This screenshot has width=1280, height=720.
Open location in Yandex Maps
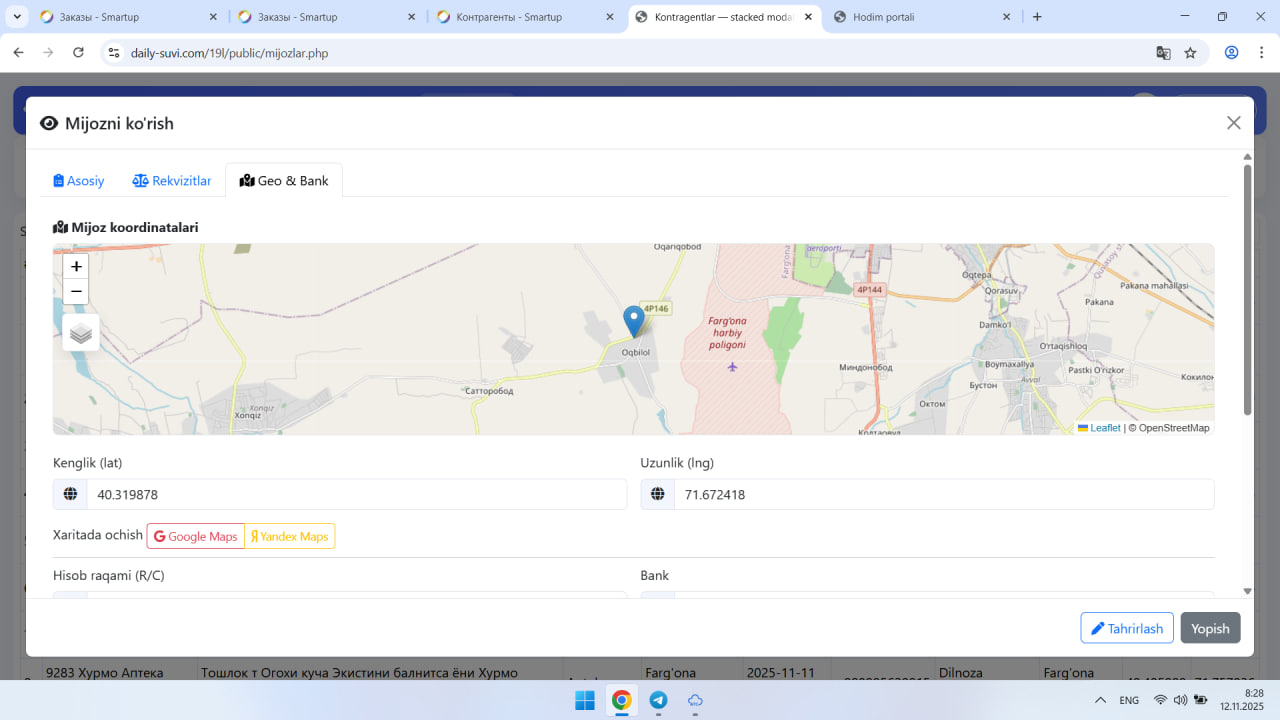coord(290,536)
